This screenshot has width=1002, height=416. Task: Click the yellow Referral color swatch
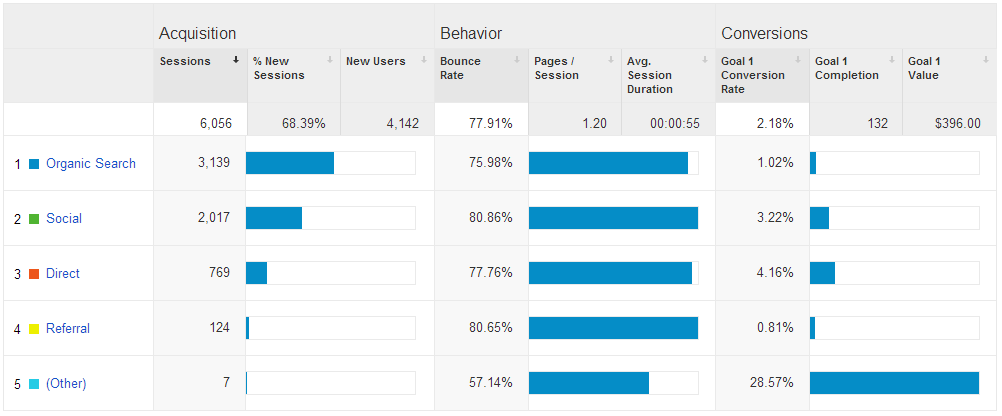pos(35,329)
